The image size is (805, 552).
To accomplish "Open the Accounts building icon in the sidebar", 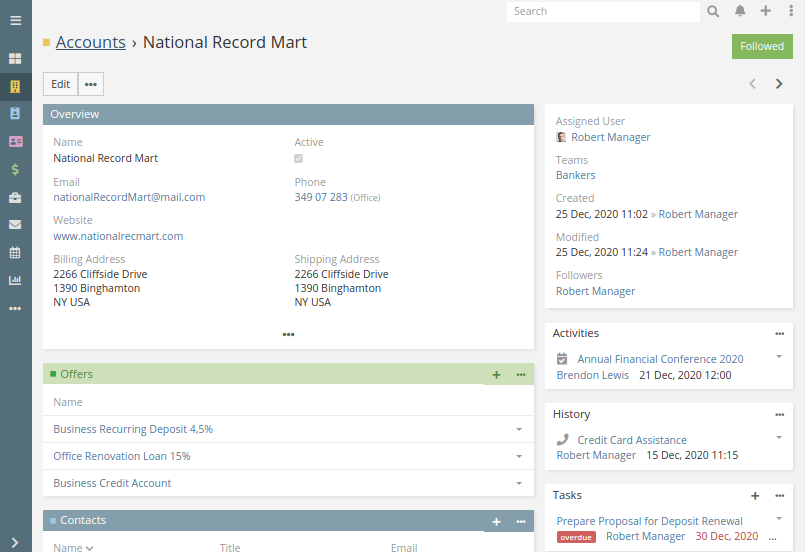I will [15, 86].
